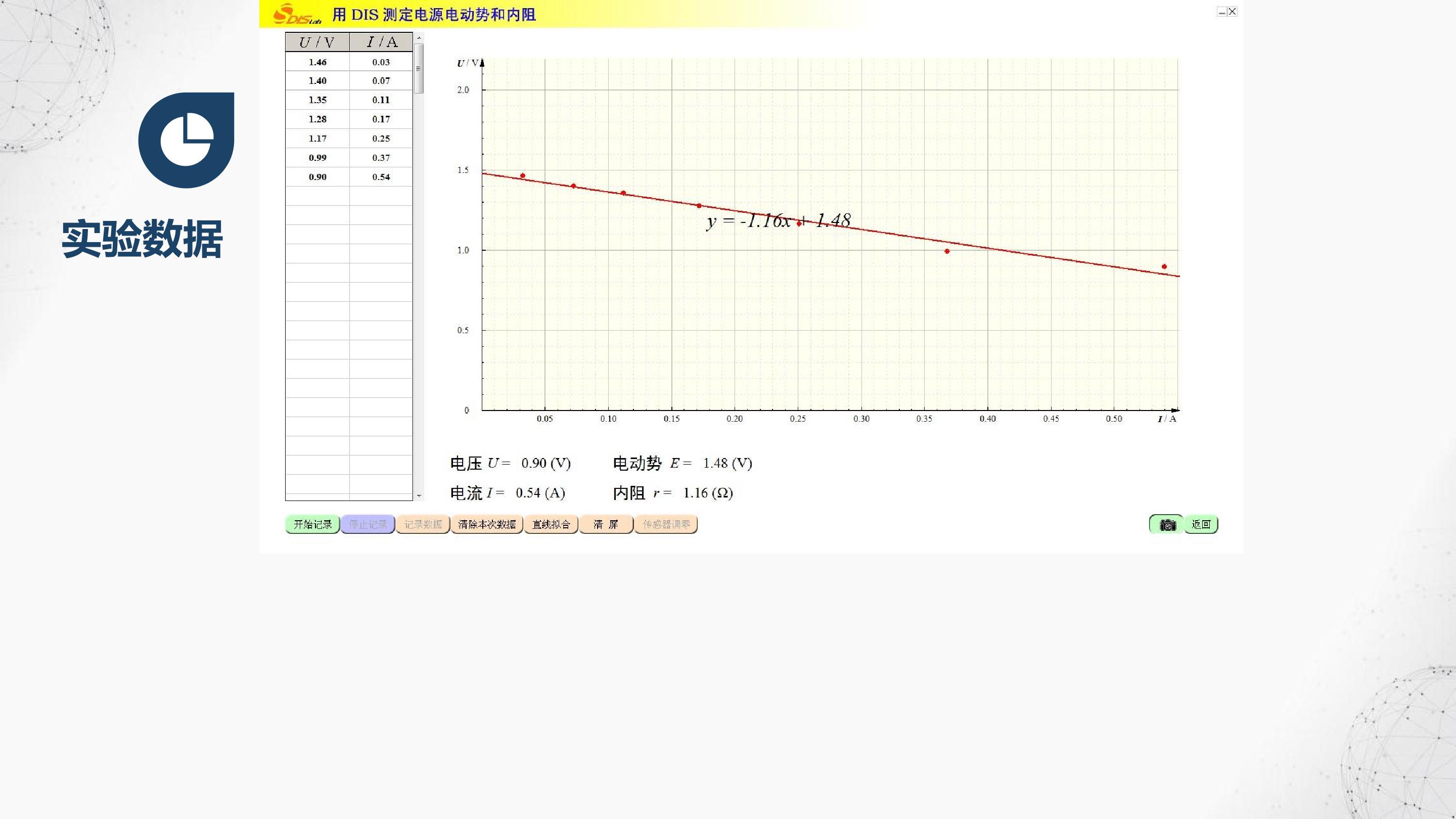This screenshot has height=819, width=1456.
Task: Close the DIS experiment window
Action: coord(1232,11)
